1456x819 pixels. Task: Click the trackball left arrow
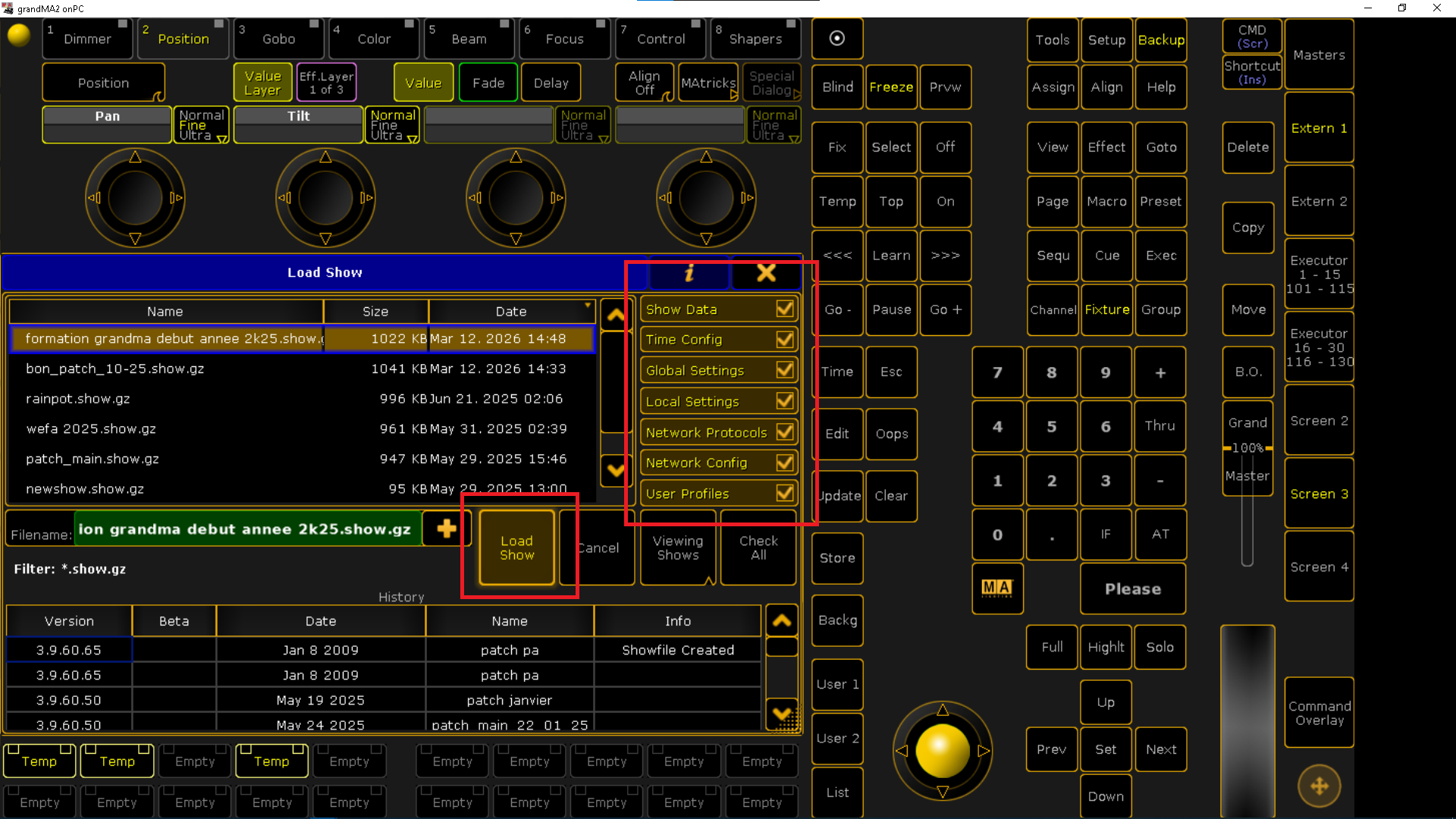pos(902,751)
